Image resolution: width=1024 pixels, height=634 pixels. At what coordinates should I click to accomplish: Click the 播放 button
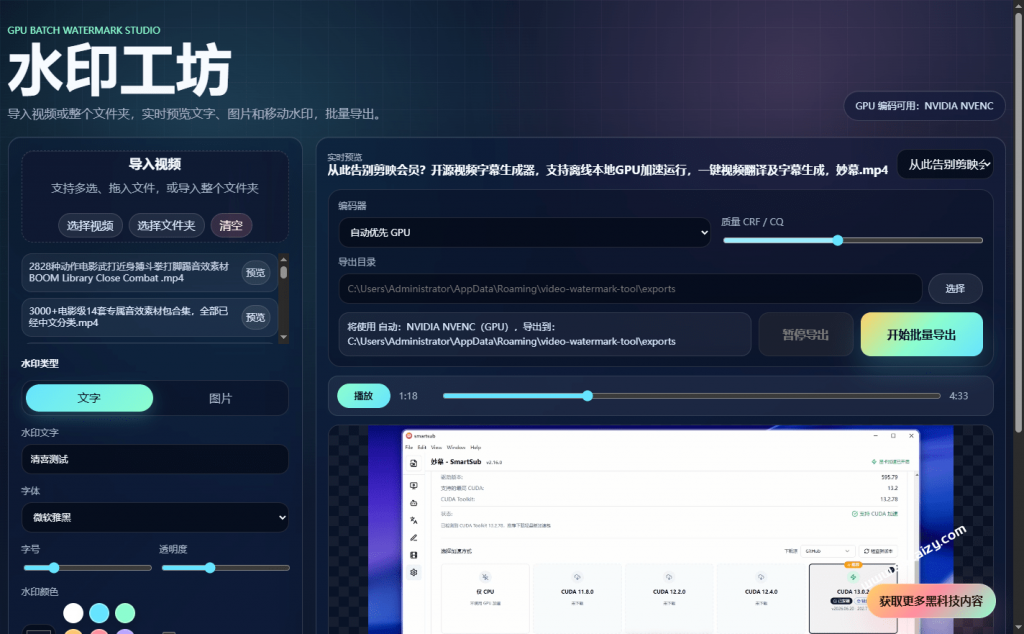(363, 396)
